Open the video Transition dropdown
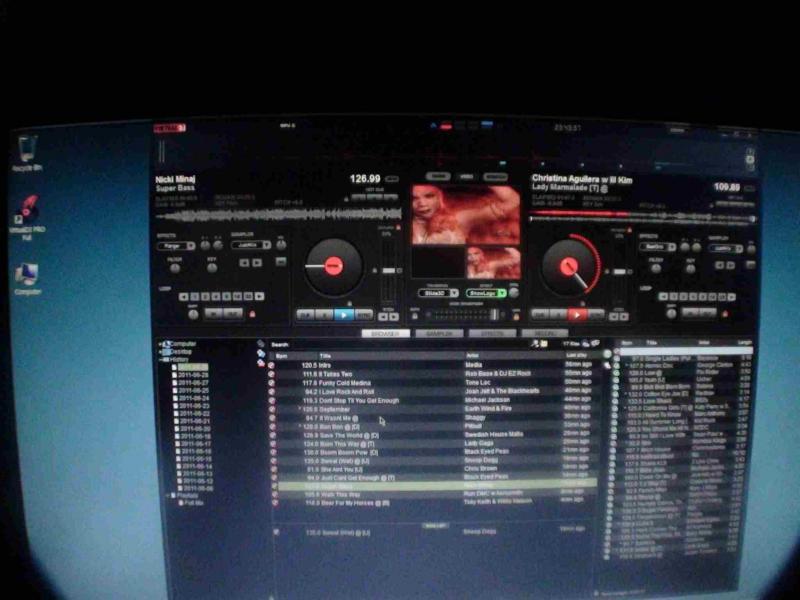 [x=438, y=293]
